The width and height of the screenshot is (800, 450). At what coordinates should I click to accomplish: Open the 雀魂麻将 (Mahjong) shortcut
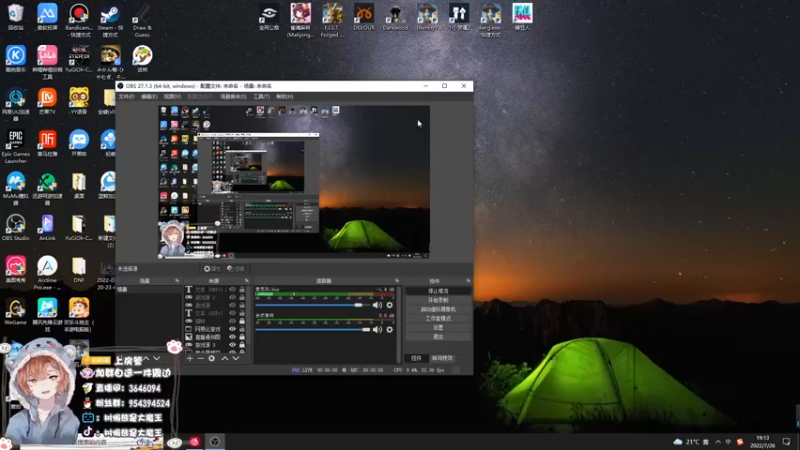[301, 20]
